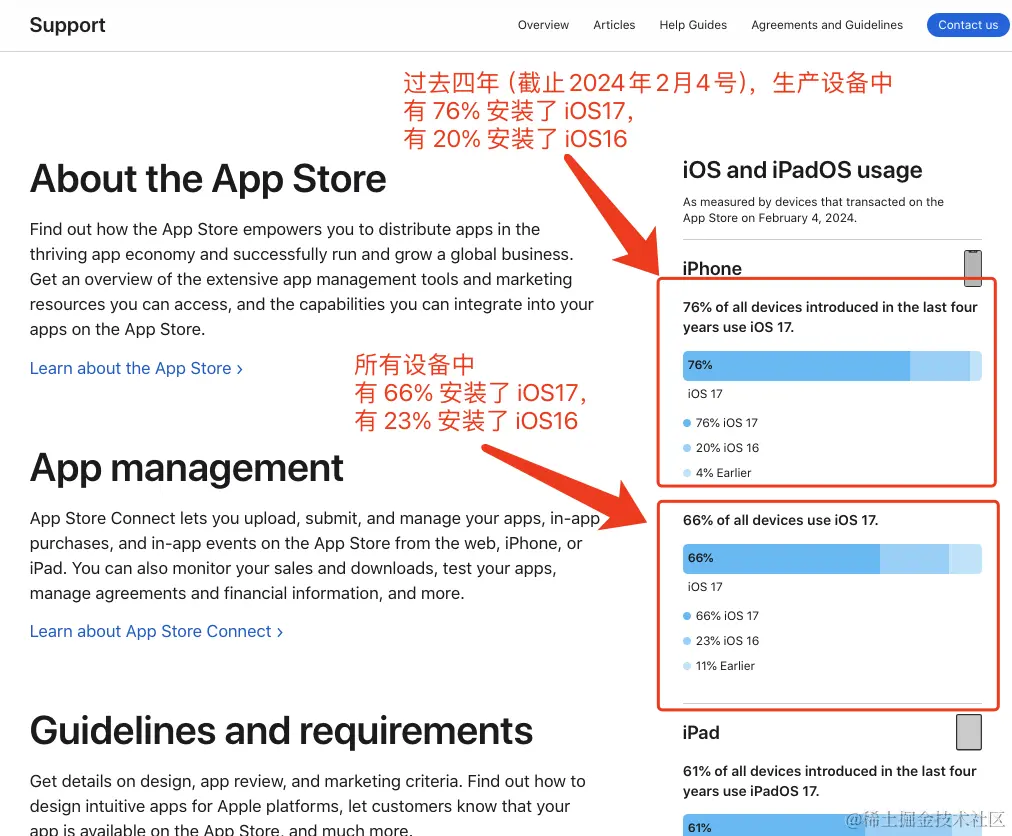Click the 76% iOS 17 legend entry
The image size is (1012, 836).
coord(720,423)
